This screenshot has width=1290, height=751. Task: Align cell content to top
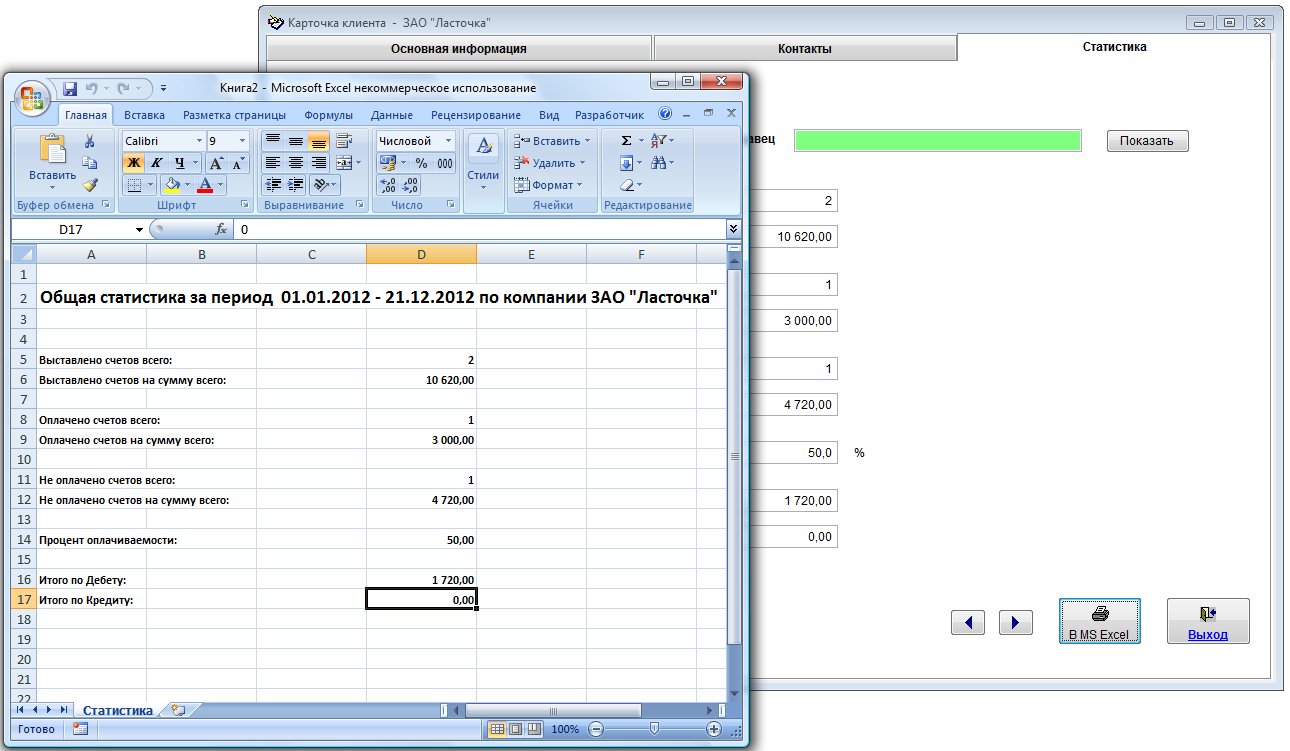272,141
